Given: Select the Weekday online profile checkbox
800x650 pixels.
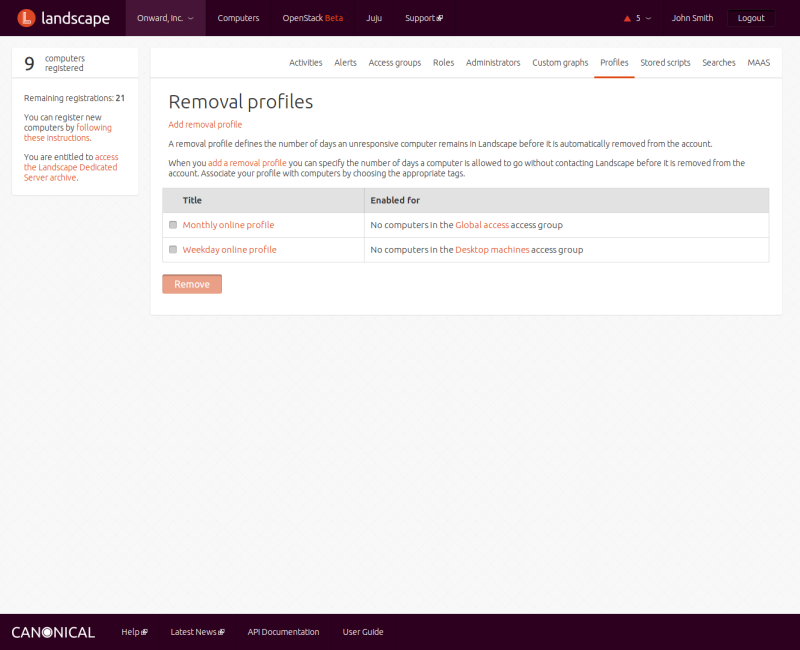Looking at the screenshot, I should [173, 250].
